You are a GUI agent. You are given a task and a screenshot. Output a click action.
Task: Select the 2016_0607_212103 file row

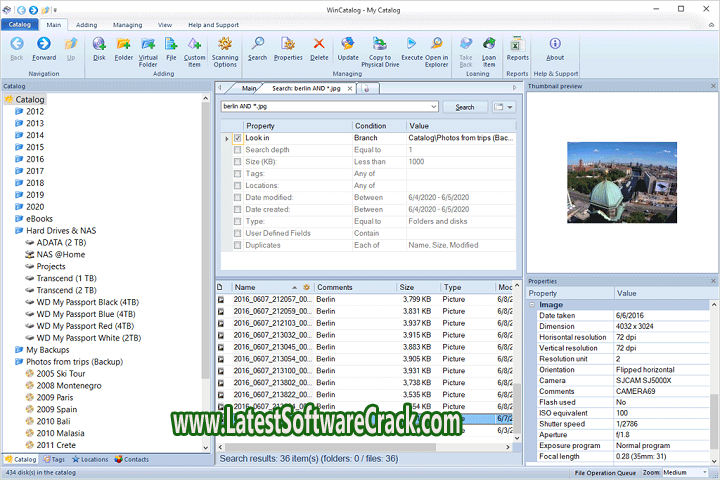365,323
